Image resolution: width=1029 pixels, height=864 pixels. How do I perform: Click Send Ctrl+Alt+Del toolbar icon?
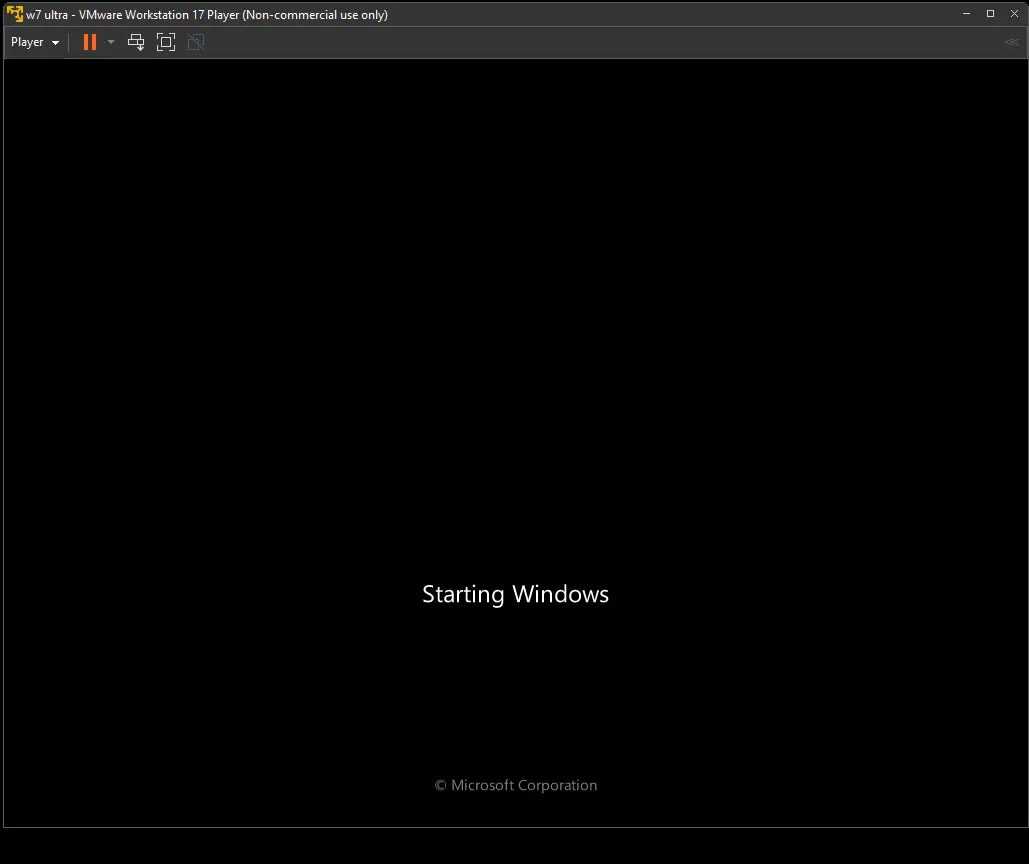(x=136, y=42)
